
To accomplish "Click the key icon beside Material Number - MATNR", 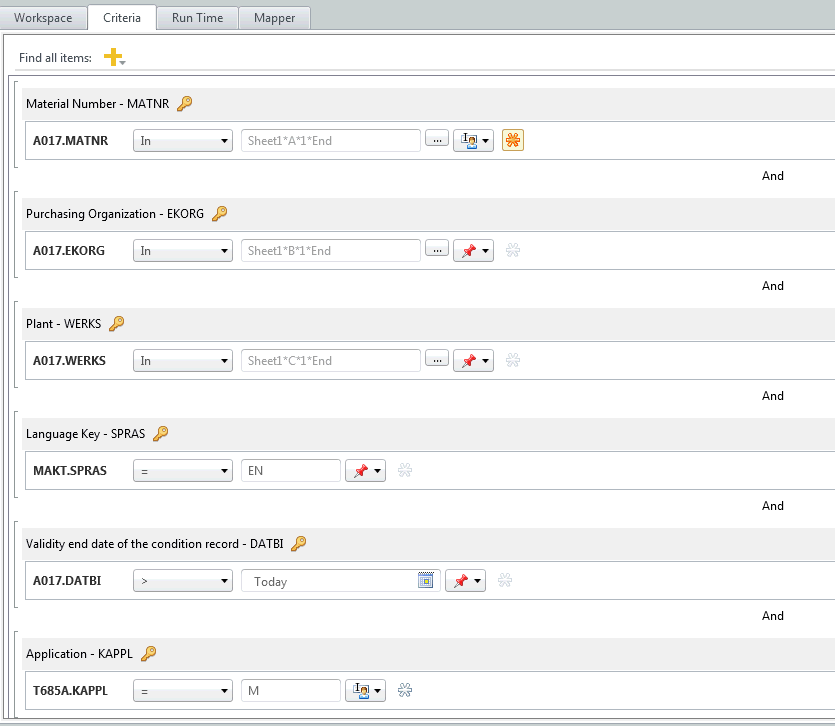I will click(184, 103).
